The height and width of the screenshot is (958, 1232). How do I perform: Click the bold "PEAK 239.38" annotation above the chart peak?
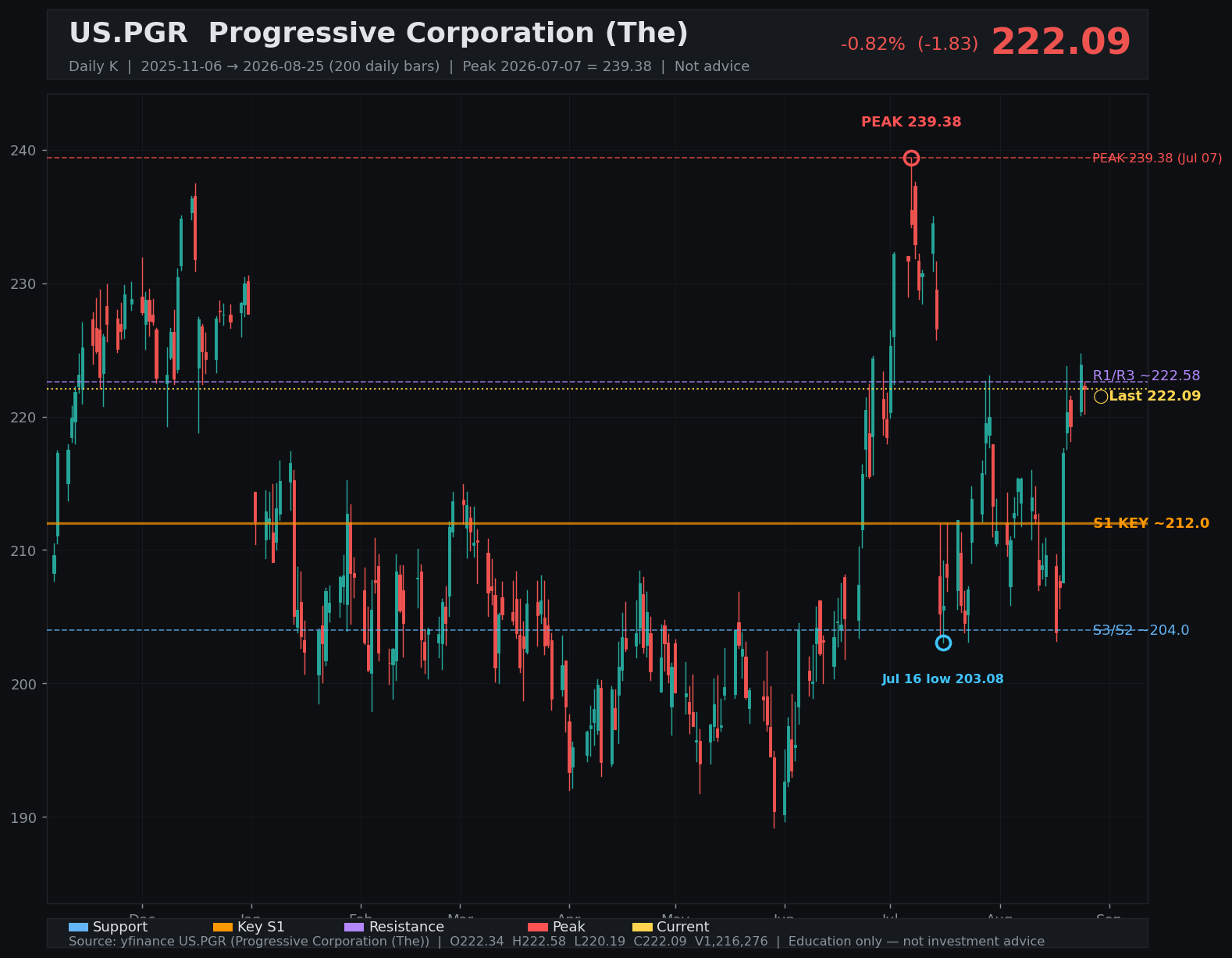coord(911,122)
